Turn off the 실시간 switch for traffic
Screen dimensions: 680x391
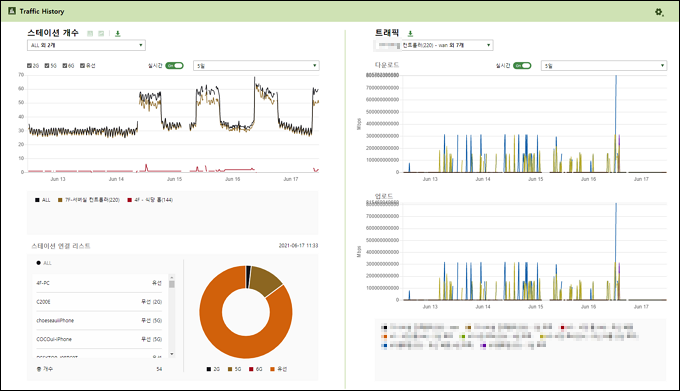point(522,65)
